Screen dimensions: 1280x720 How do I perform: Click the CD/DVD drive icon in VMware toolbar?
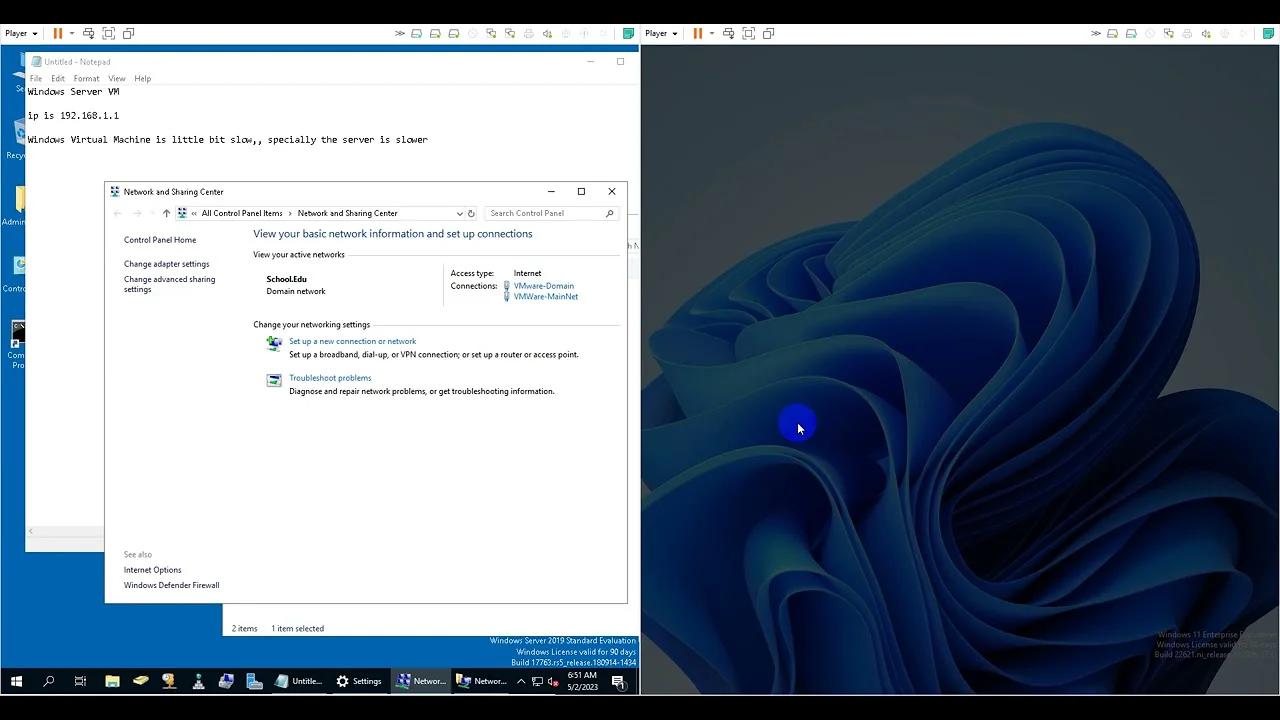coord(435,33)
